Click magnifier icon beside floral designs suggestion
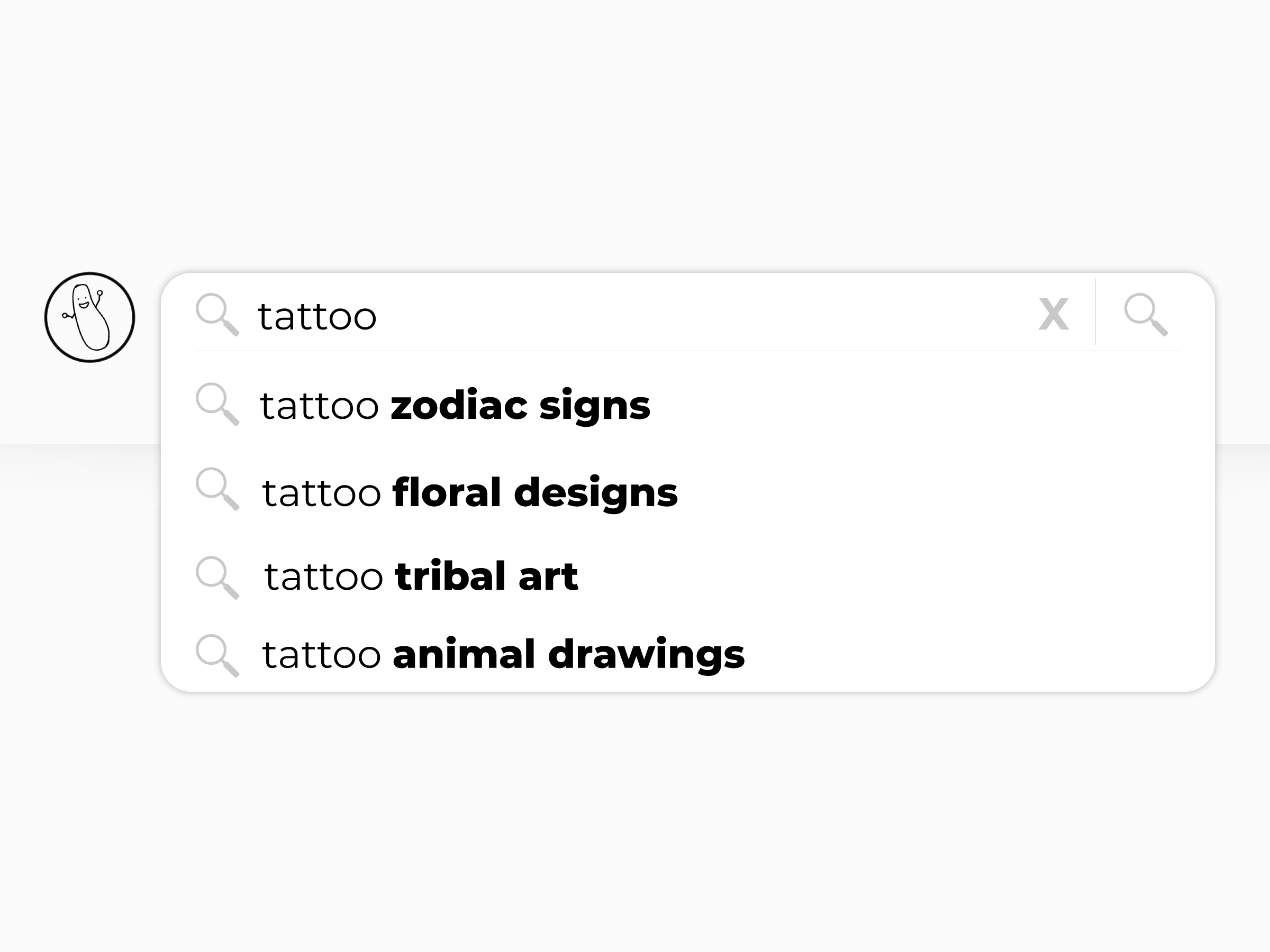The height and width of the screenshot is (952, 1270). pos(217,489)
